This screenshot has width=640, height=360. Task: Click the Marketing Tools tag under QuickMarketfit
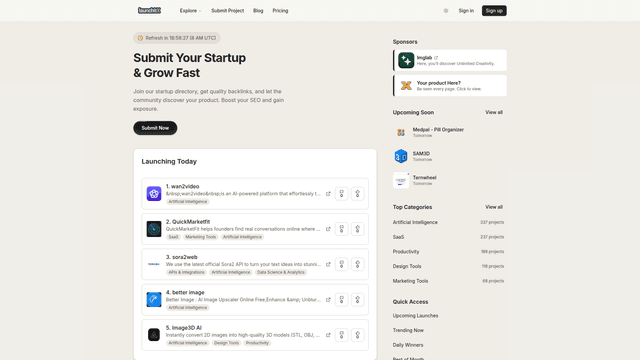coord(200,237)
